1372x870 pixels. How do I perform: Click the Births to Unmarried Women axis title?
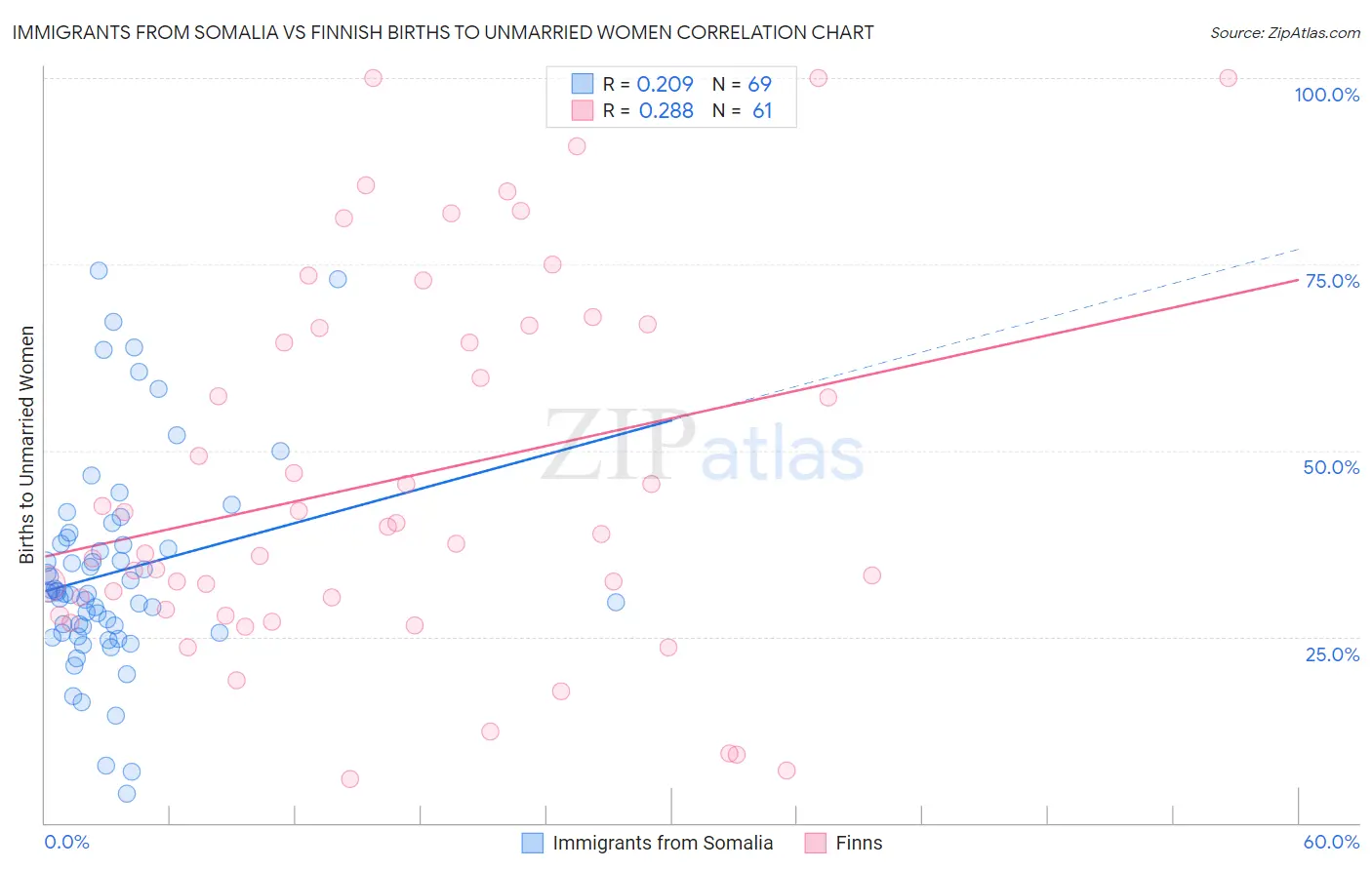point(26,445)
